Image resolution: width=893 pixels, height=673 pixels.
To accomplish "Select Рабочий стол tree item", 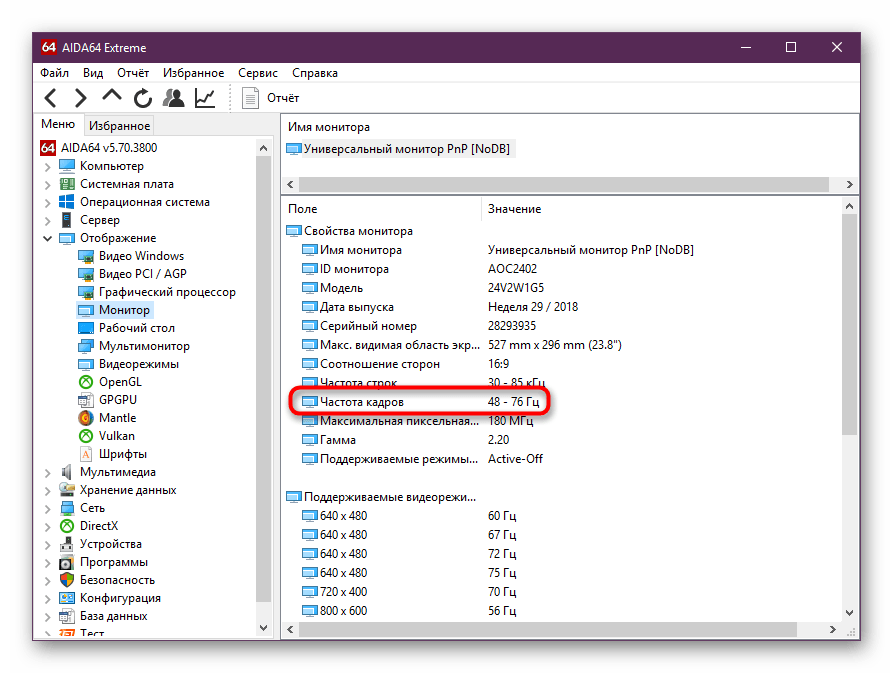I will click(x=137, y=328).
